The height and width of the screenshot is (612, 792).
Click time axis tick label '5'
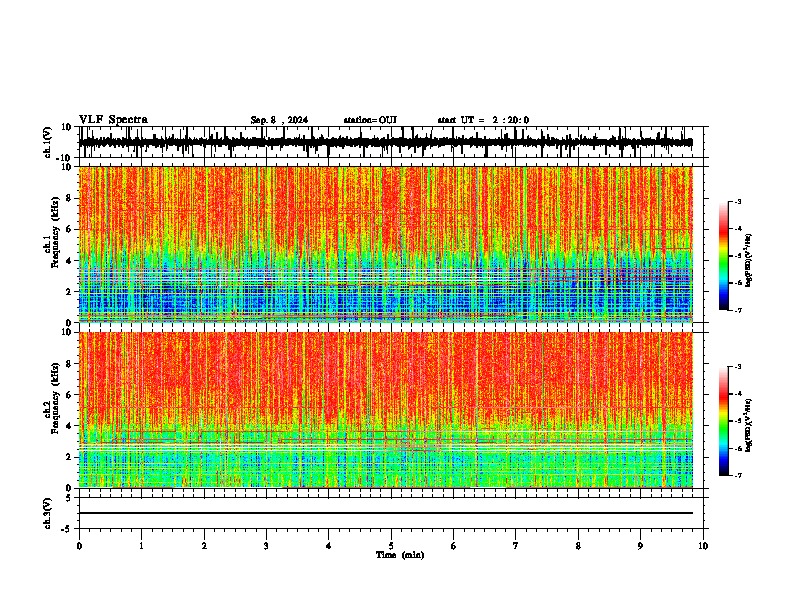click(391, 546)
